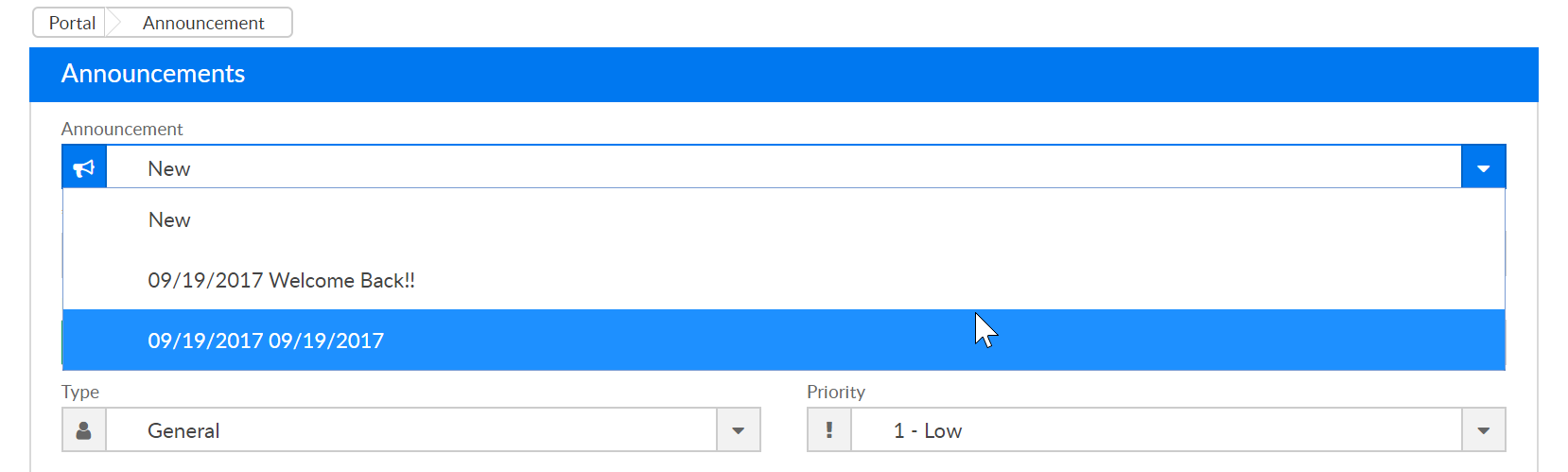The height and width of the screenshot is (472, 1568).
Task: Click the breadcrumb chevron separator after Portal
Action: (114, 23)
